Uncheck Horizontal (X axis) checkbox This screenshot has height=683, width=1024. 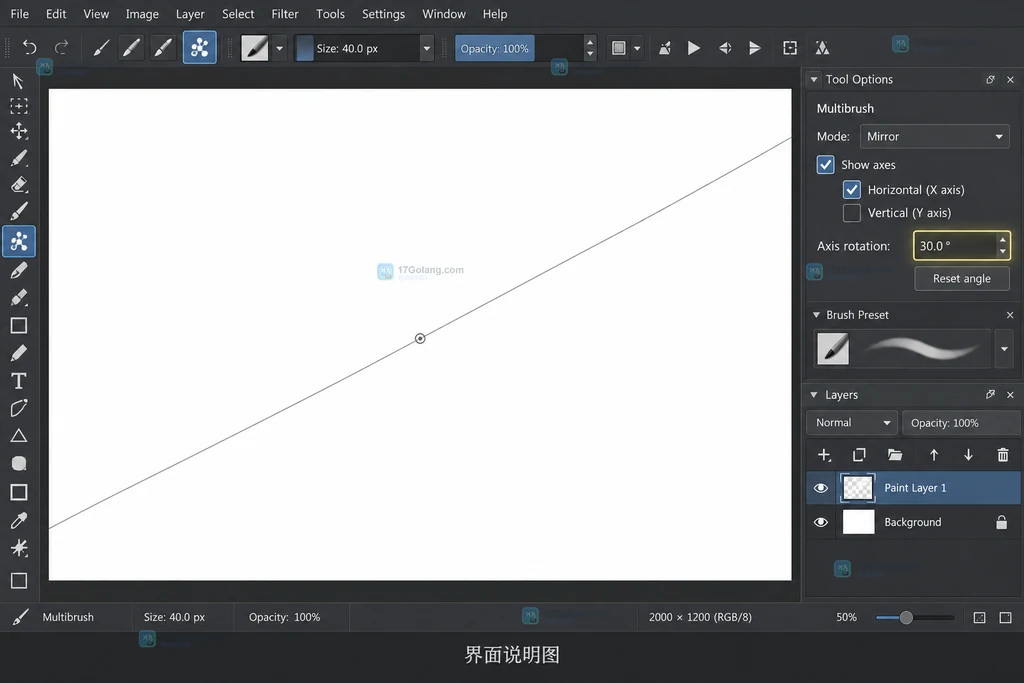[x=852, y=190]
